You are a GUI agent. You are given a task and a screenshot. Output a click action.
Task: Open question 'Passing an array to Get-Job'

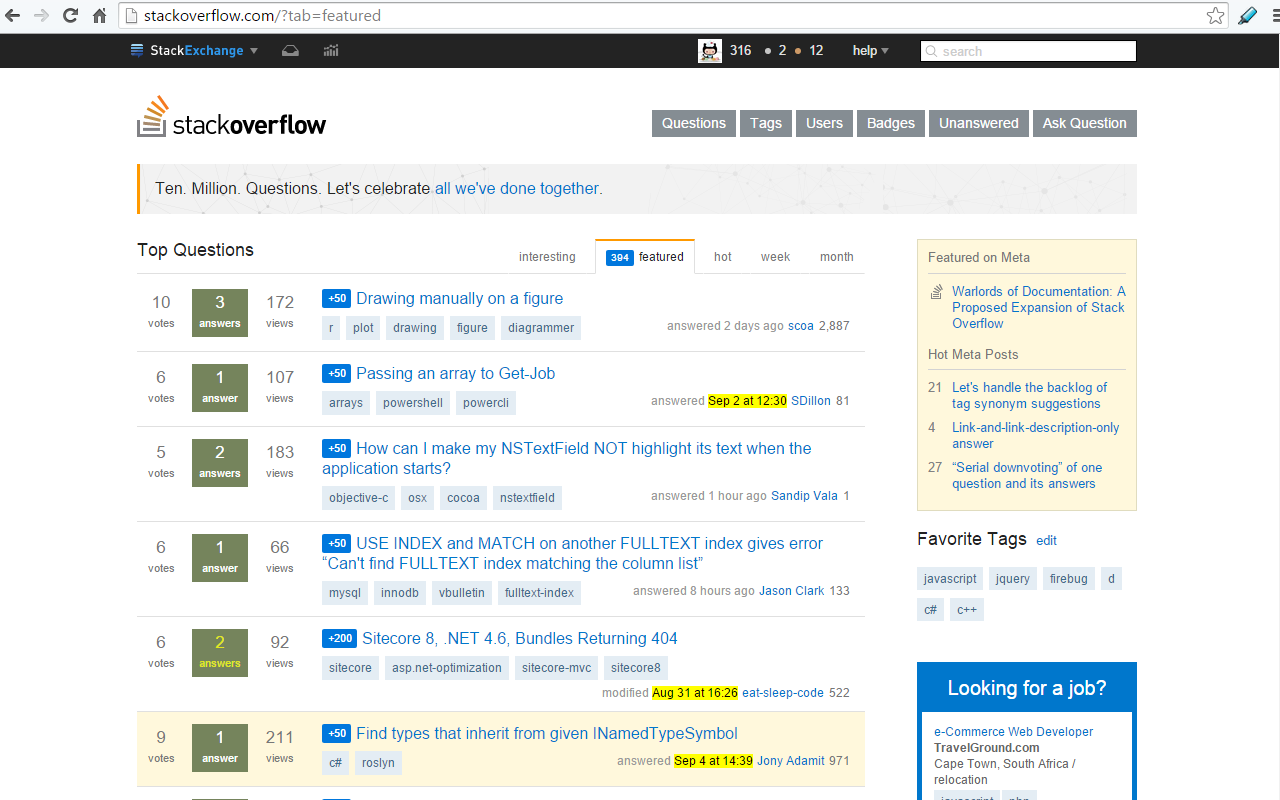point(456,373)
